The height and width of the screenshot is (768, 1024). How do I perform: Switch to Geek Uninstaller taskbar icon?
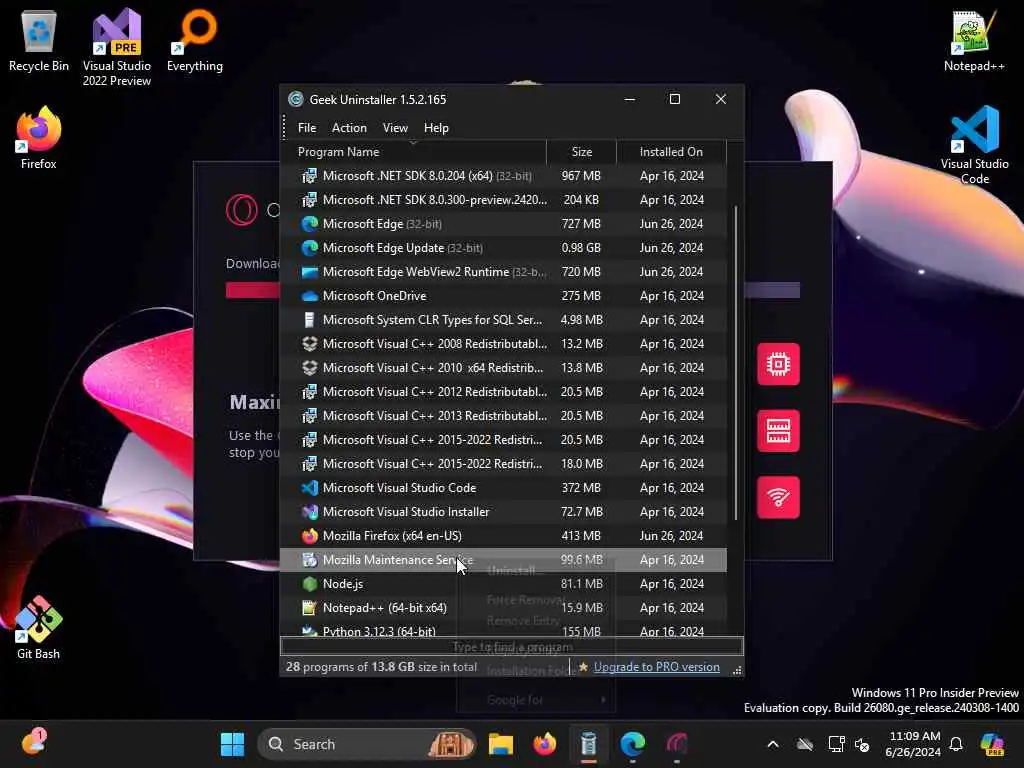(588, 744)
